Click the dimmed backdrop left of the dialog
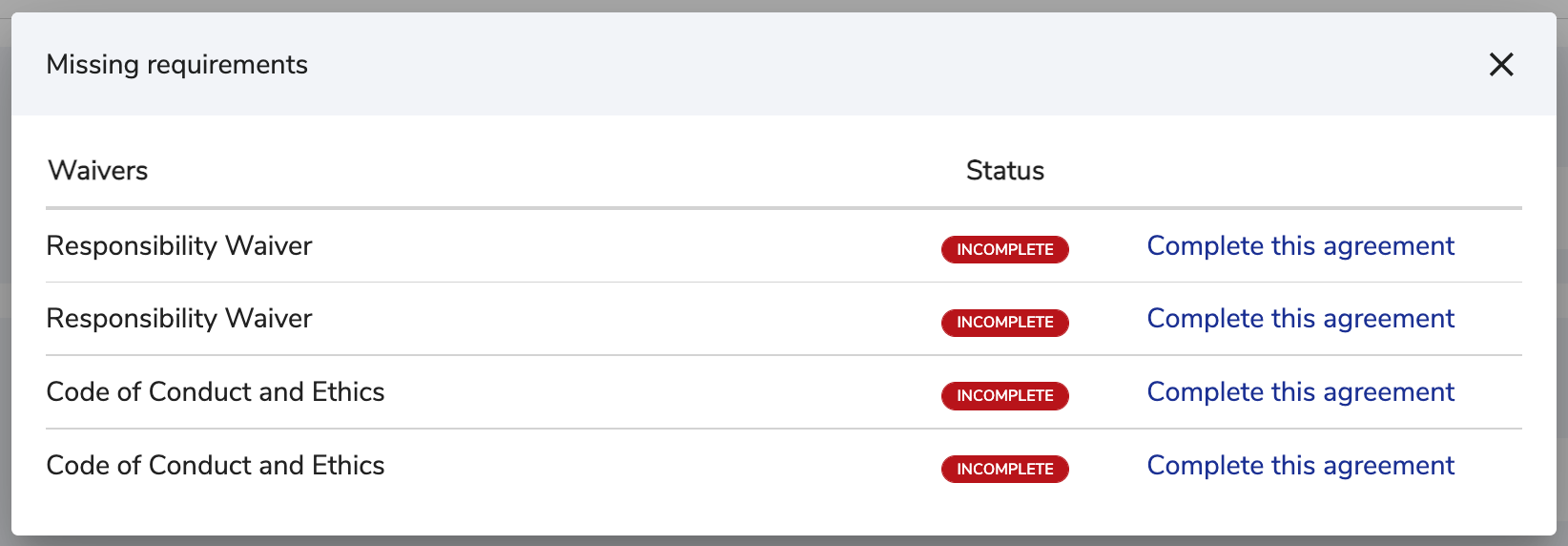Viewport: 1568px width, 546px height. point(5,286)
